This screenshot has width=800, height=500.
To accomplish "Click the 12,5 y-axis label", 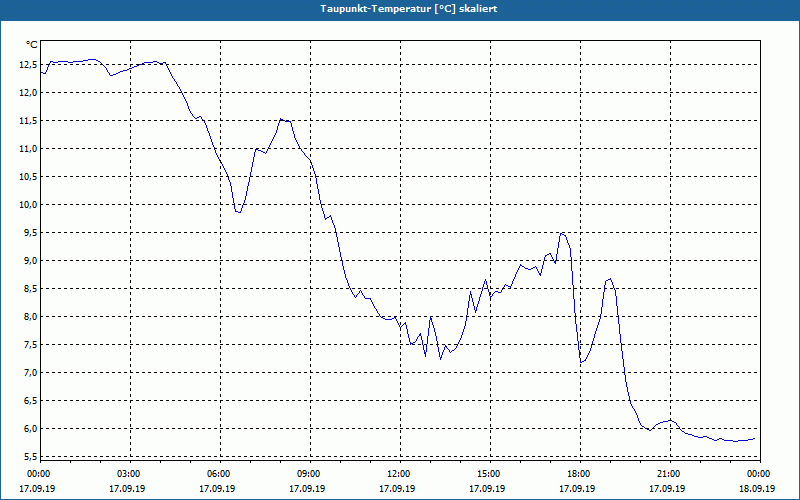I will pyautogui.click(x=29, y=65).
